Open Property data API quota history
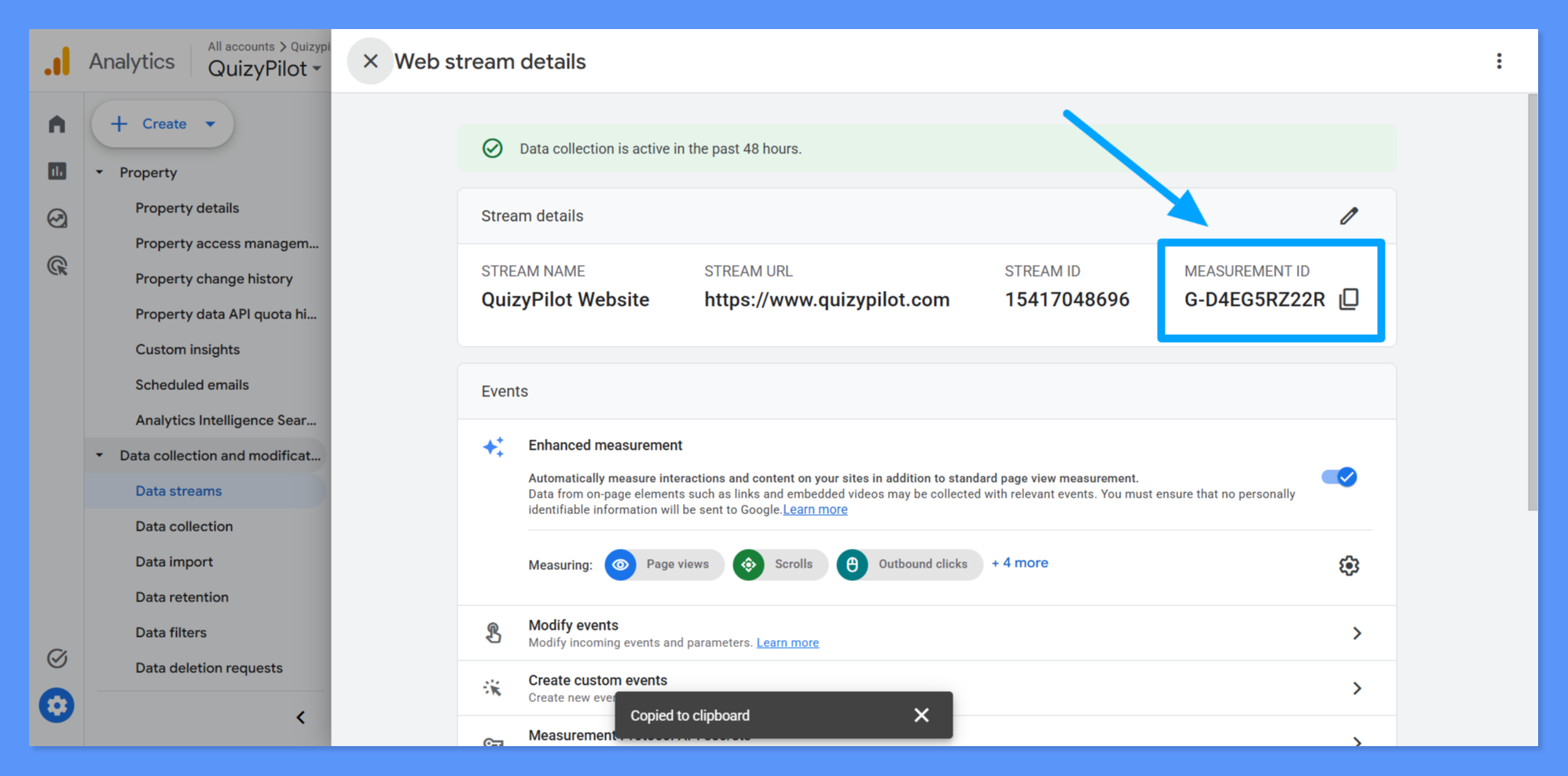The width and height of the screenshot is (1568, 776). click(226, 314)
